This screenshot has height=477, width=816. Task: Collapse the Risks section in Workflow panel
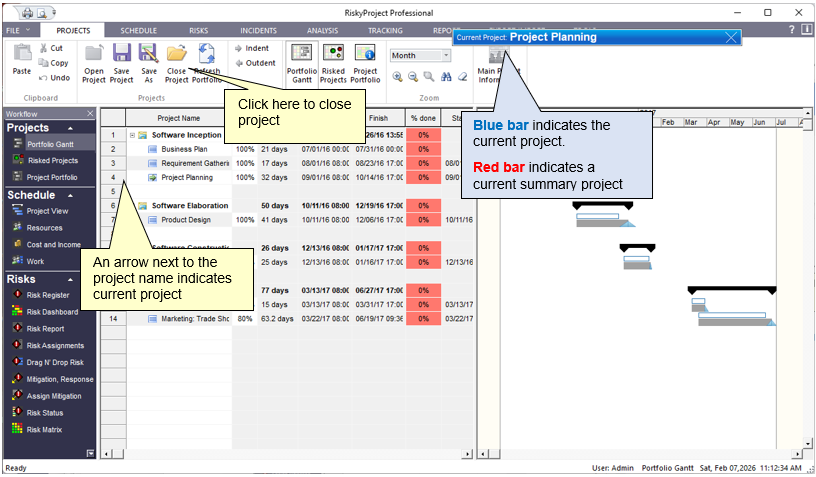(70, 280)
